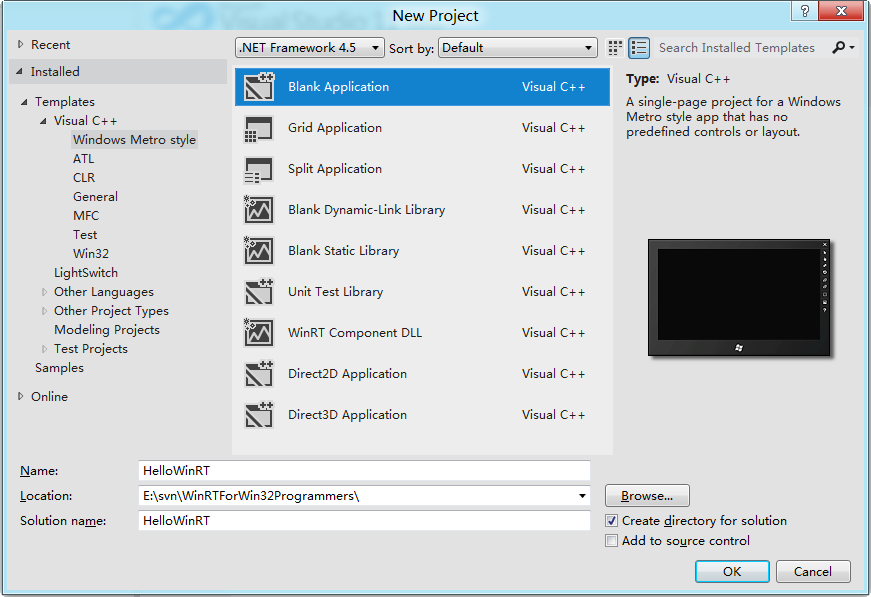The height and width of the screenshot is (597, 871).
Task: Expand the Recent section
Action: pyautogui.click(x=21, y=44)
